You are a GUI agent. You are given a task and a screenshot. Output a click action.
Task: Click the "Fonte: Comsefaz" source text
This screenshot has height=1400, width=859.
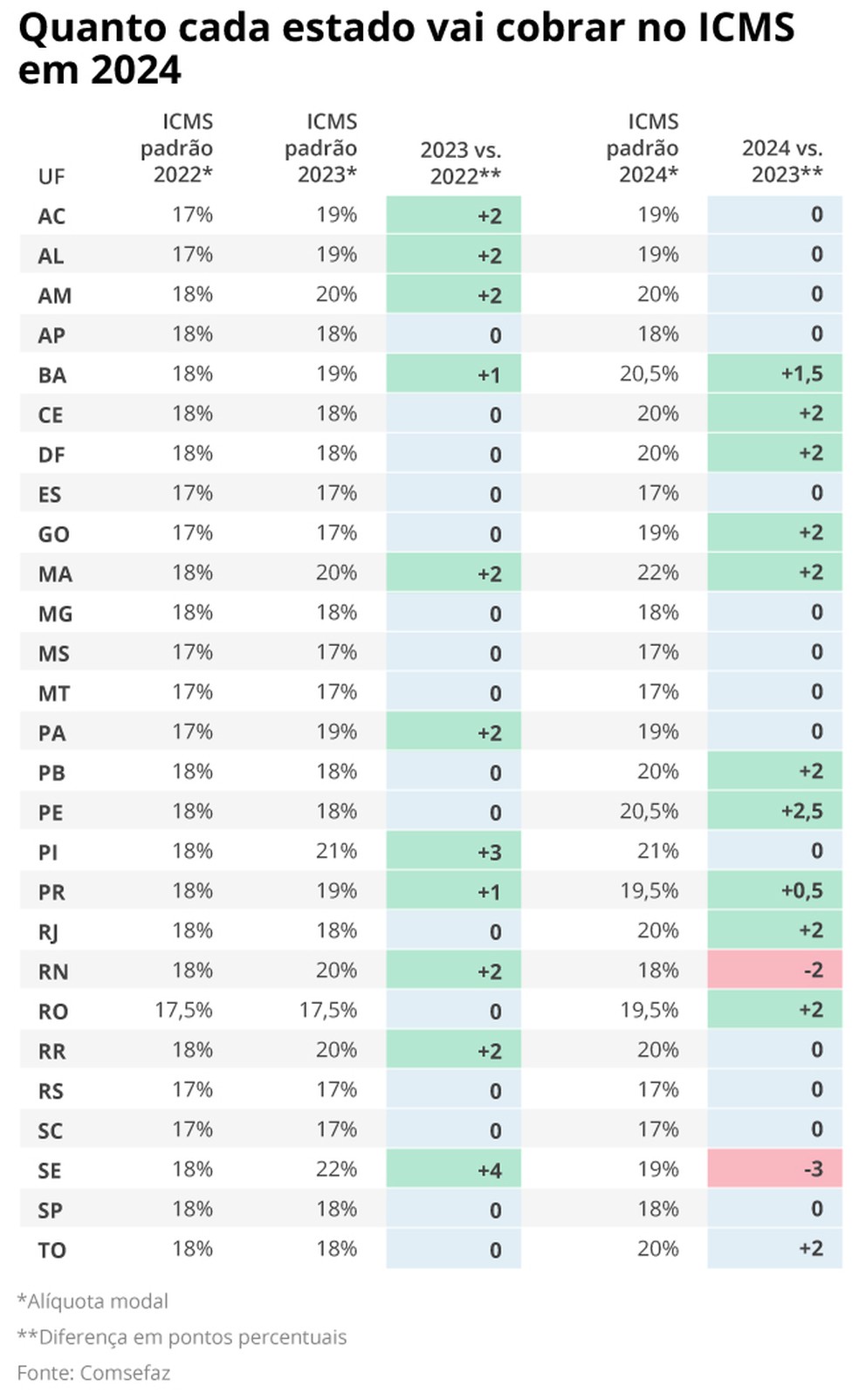click(x=93, y=1373)
